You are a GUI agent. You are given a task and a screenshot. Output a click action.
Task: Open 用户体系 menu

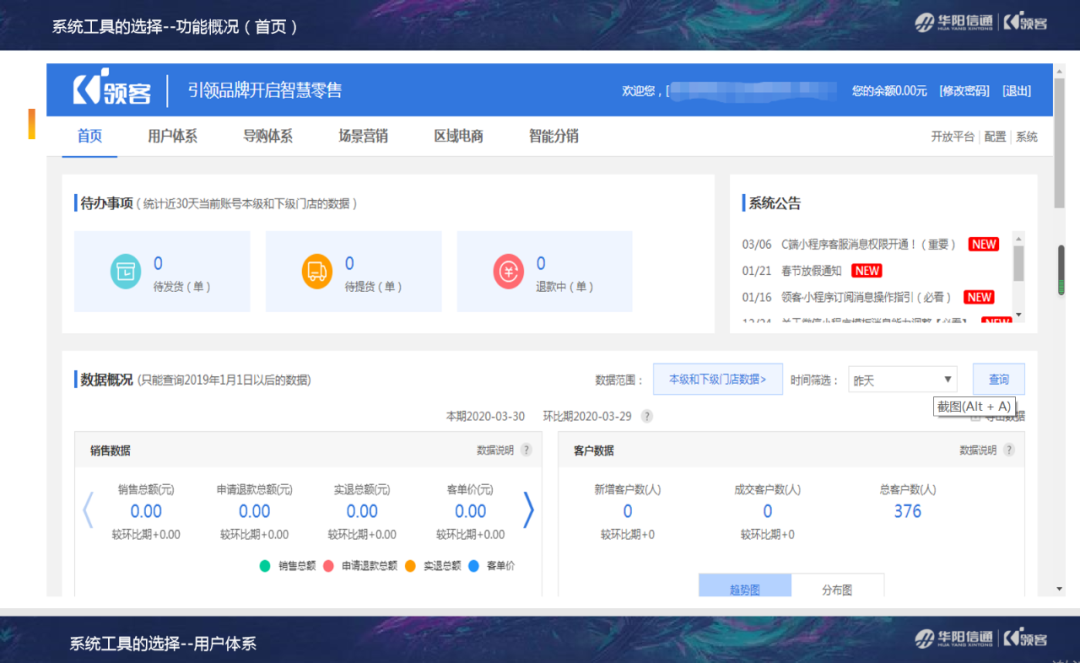click(172, 136)
